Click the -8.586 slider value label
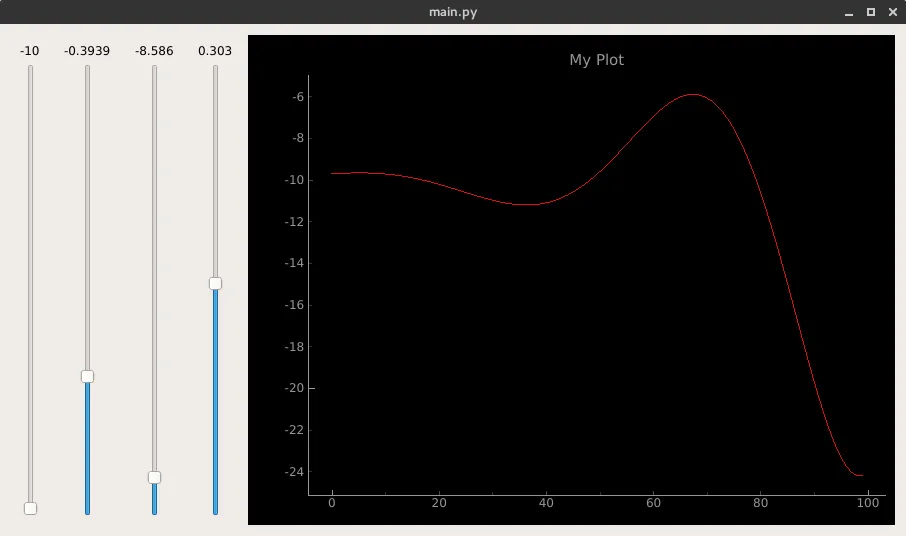 [x=154, y=51]
